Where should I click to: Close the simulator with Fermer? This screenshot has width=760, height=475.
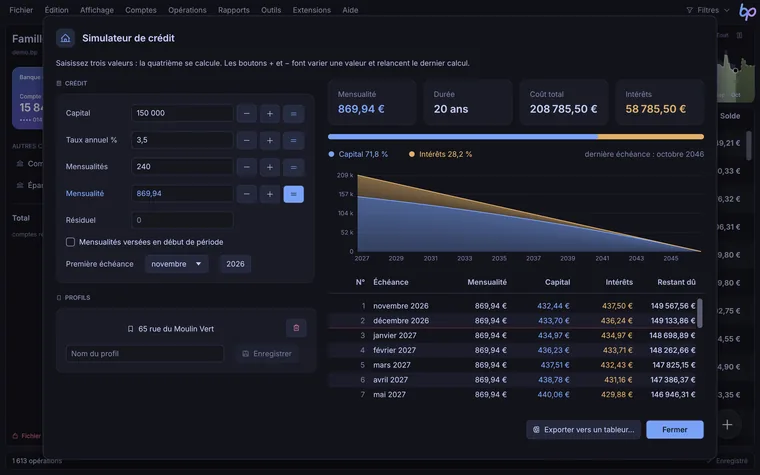(x=675, y=429)
